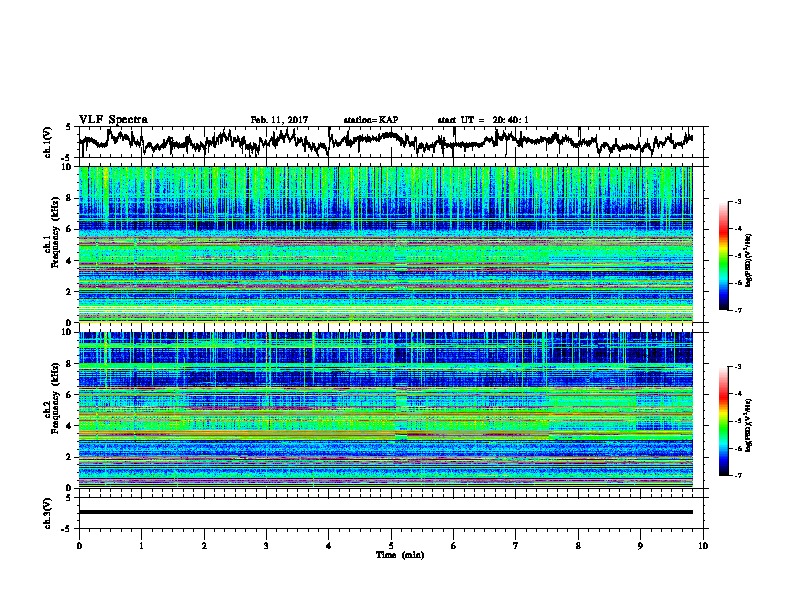Click inside the ch.2 spectrogram panel

[386, 410]
